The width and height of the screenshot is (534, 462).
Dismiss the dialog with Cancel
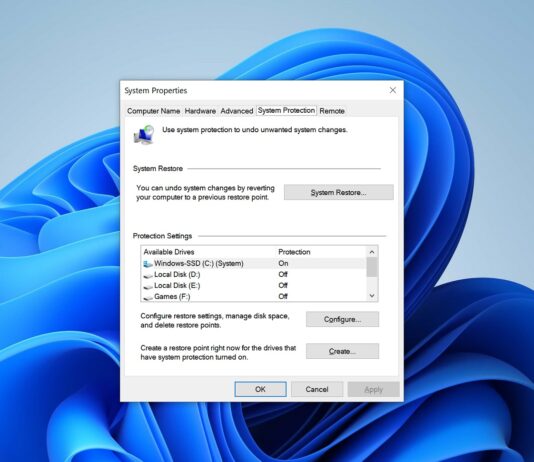[x=317, y=389]
